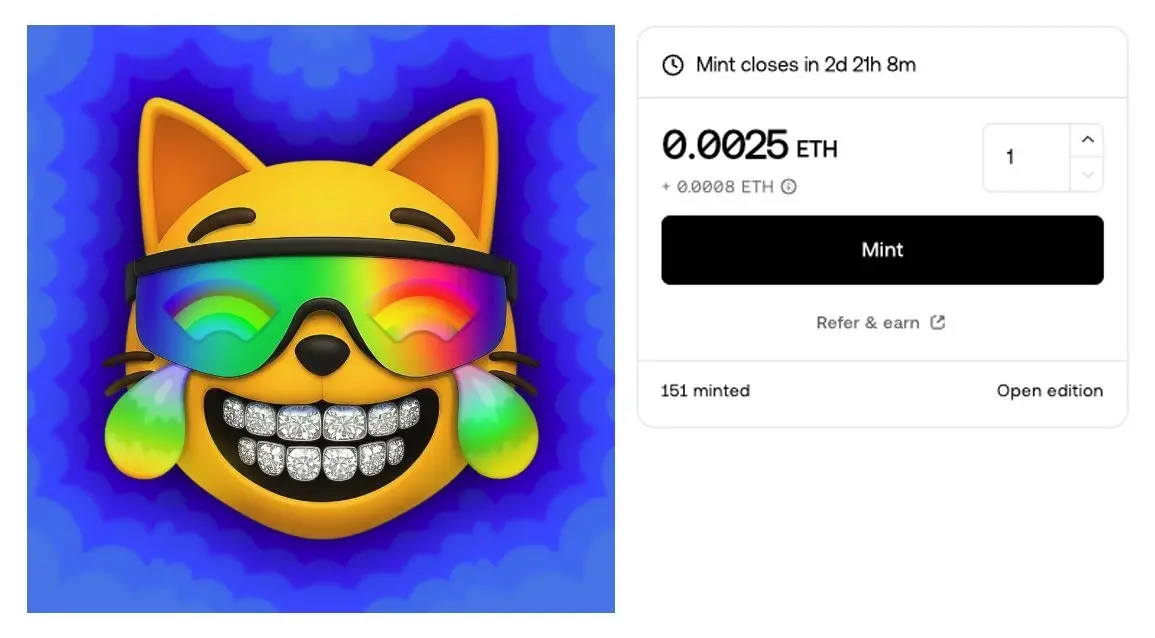Click the cat's black nose
This screenshot has height=638, width=1155.
click(322, 354)
